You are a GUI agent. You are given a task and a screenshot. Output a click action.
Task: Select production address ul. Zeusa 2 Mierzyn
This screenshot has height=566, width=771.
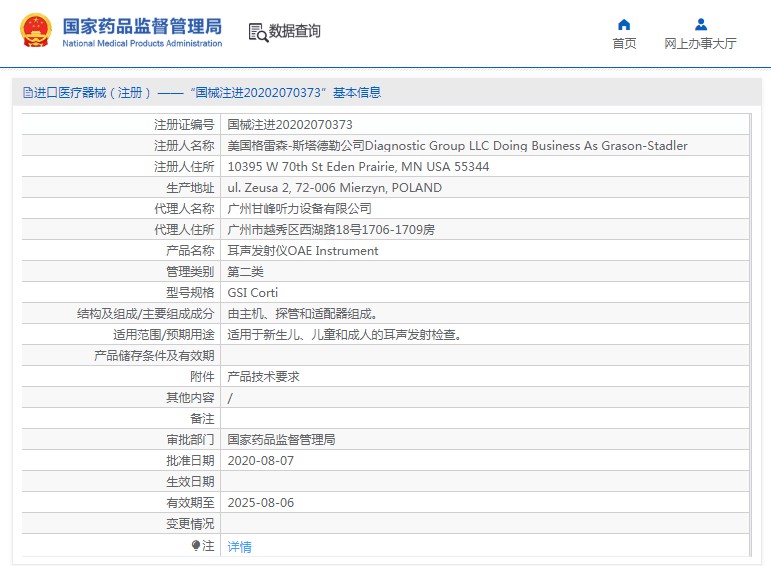(334, 188)
